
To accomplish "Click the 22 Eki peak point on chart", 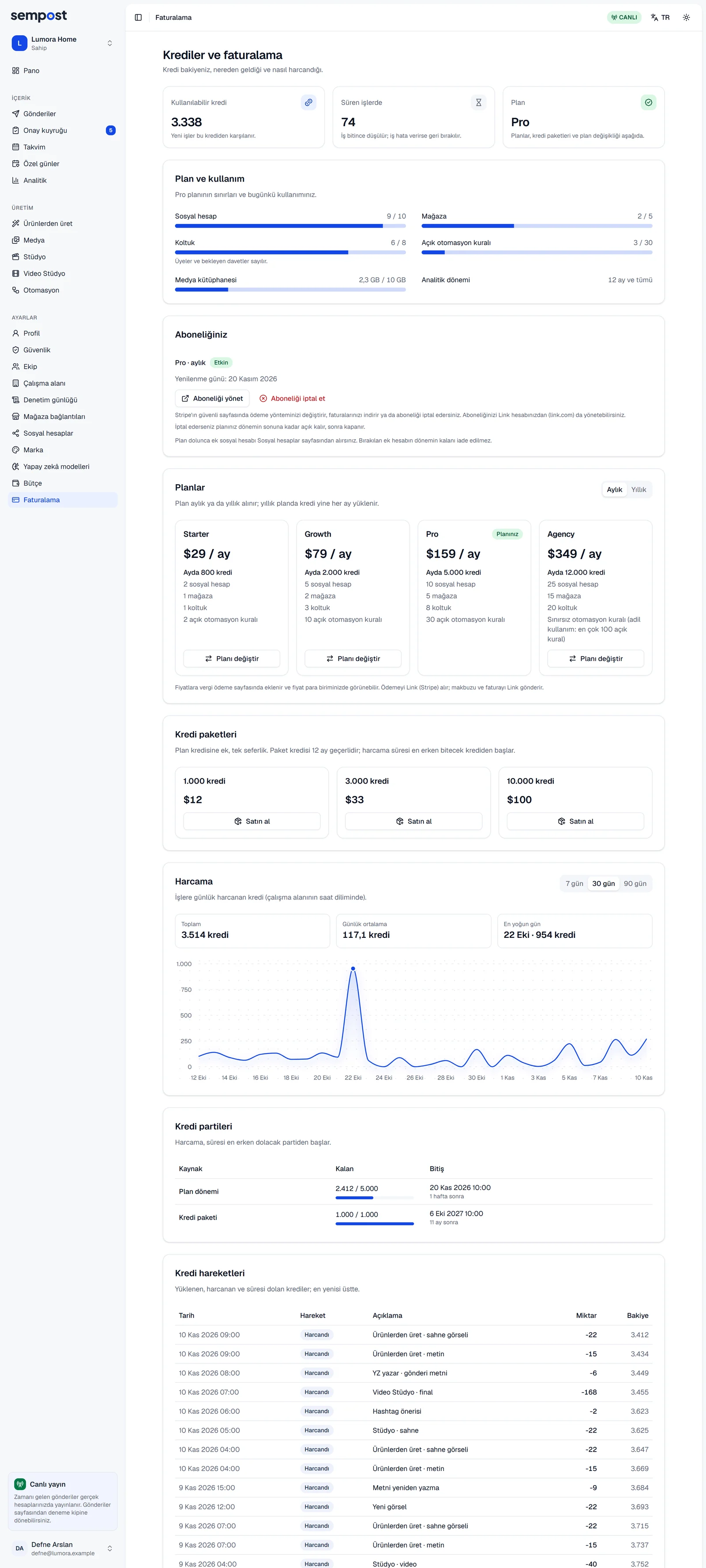I will click(353, 968).
